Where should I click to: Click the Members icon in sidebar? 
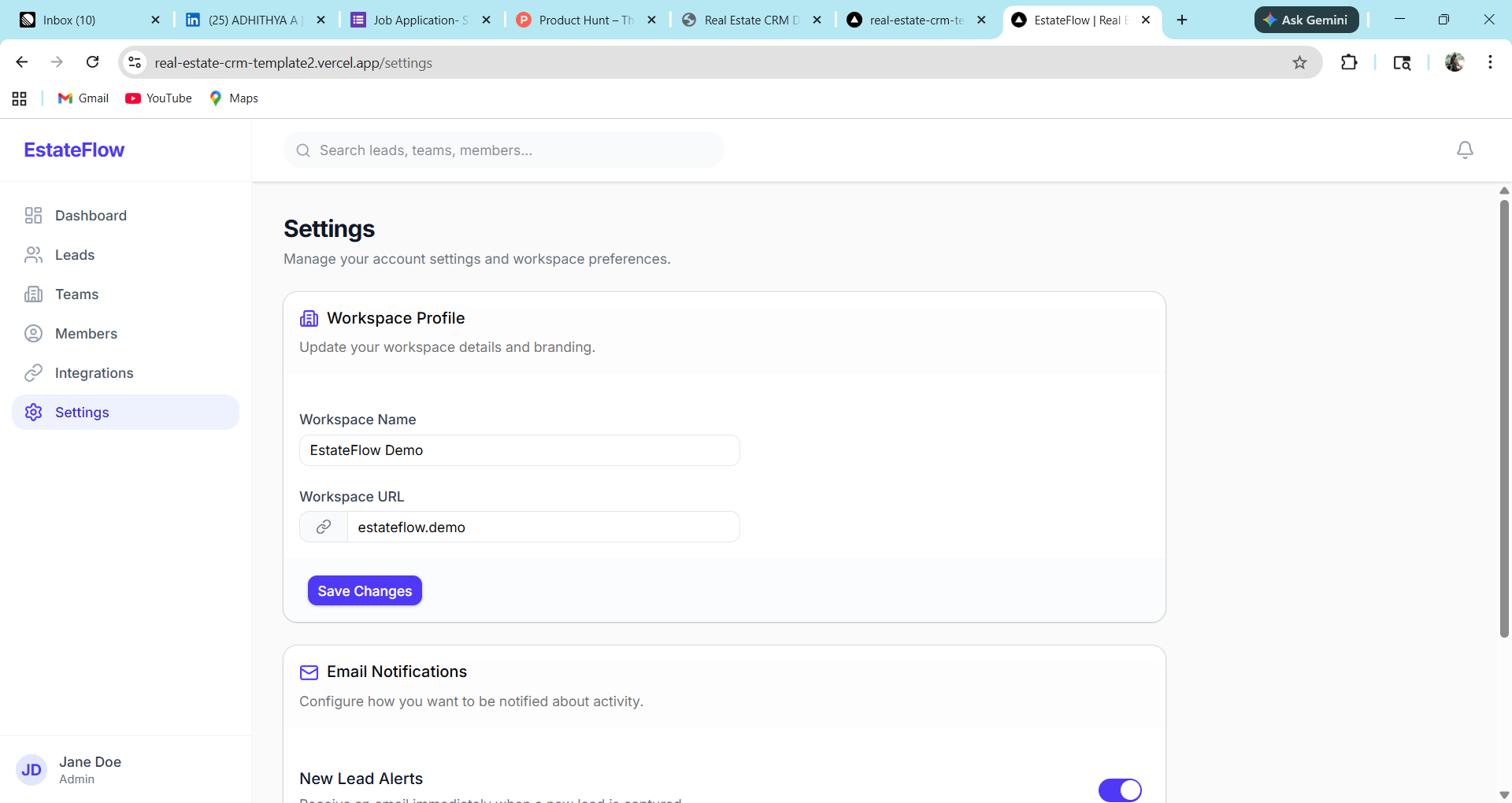pyautogui.click(x=32, y=333)
